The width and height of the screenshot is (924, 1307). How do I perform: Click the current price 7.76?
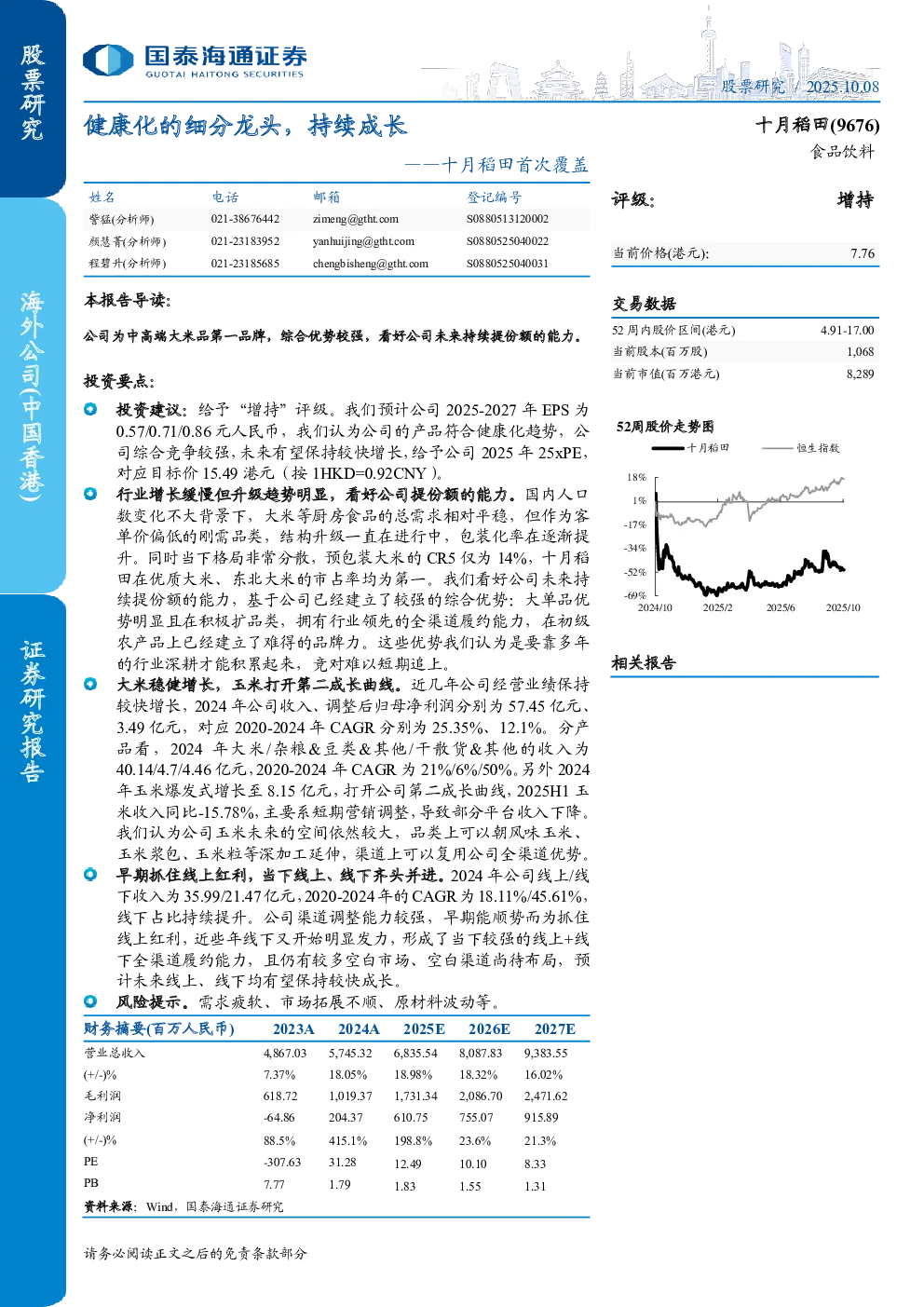[x=863, y=253]
